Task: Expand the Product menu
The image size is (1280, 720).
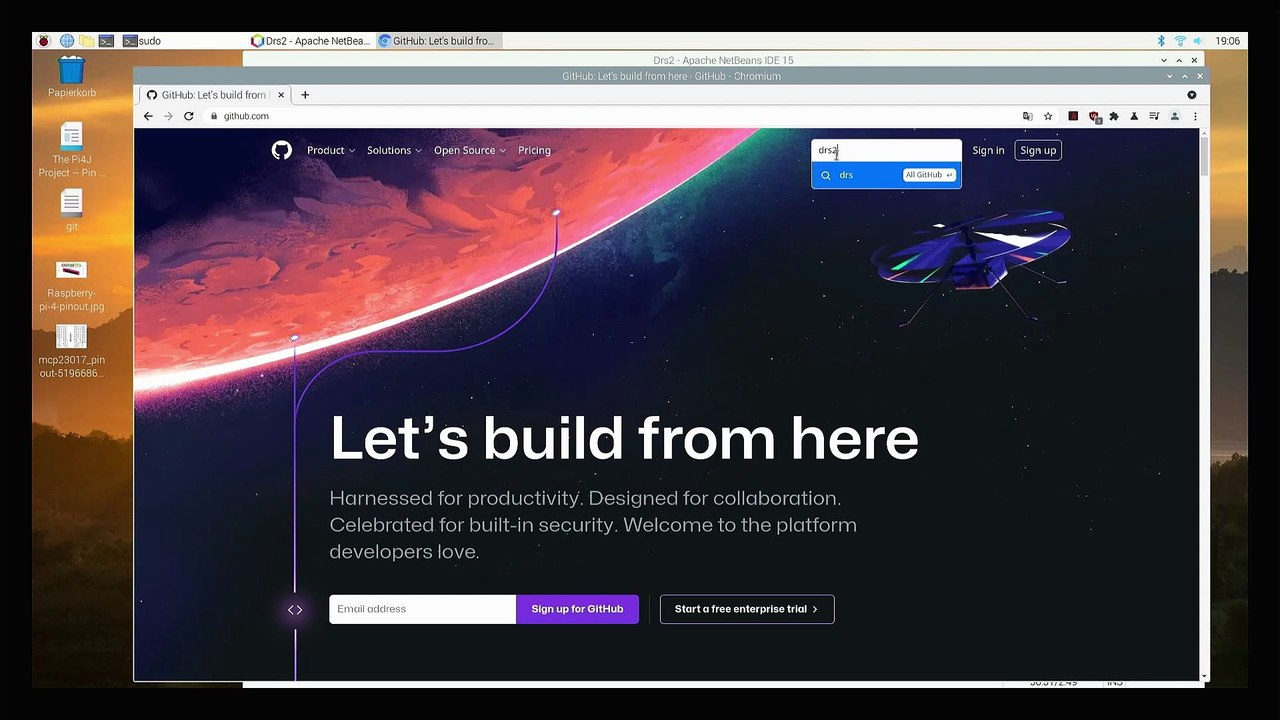Action: coord(331,150)
